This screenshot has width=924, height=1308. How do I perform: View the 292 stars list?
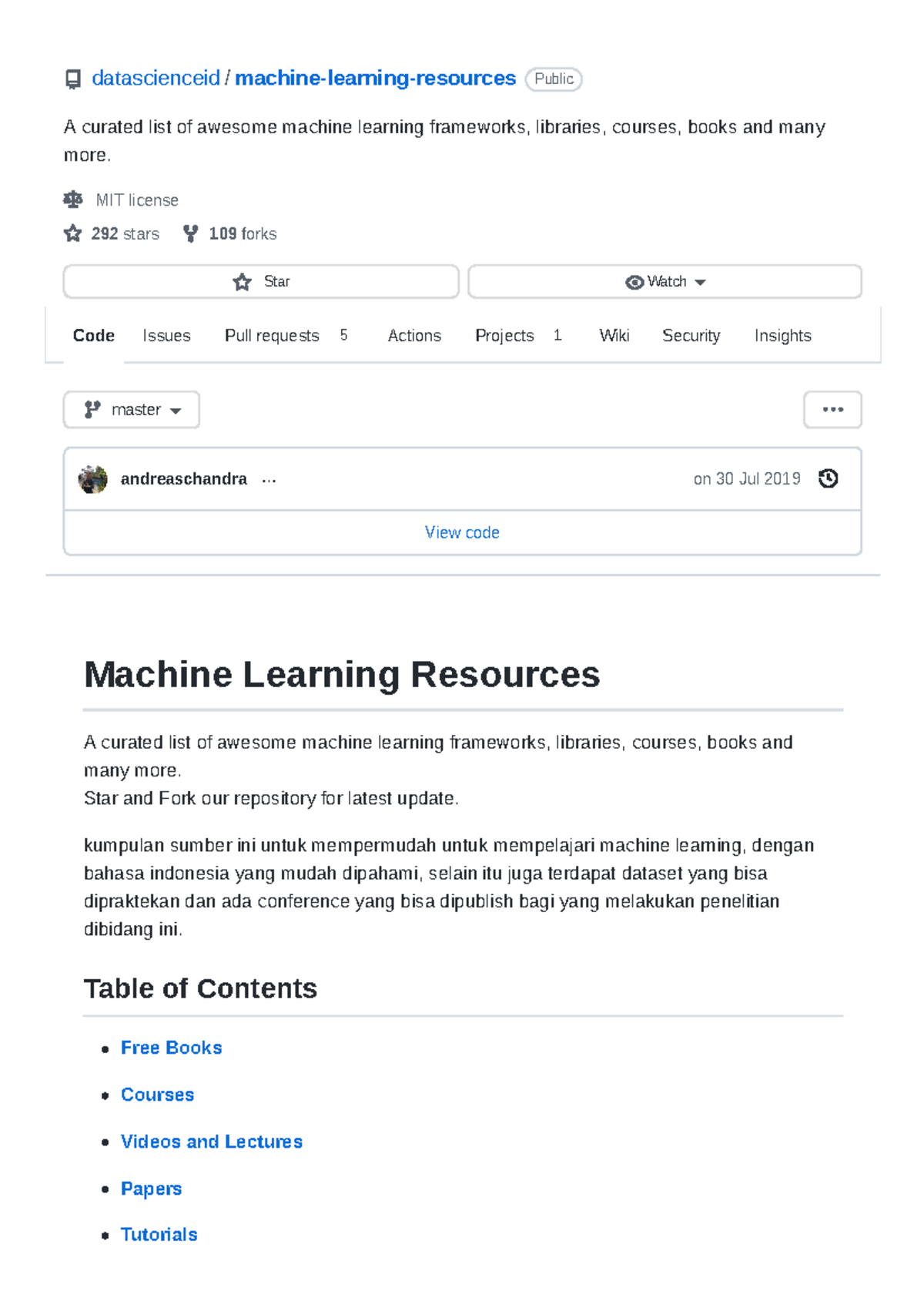[125, 233]
